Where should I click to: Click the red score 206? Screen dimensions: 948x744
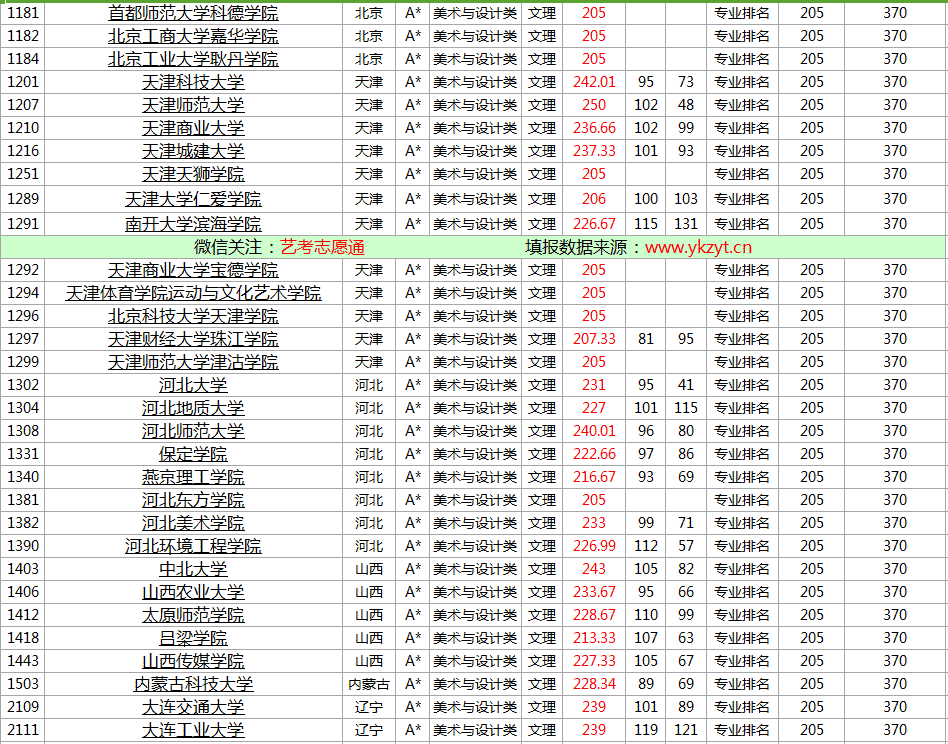(594, 199)
